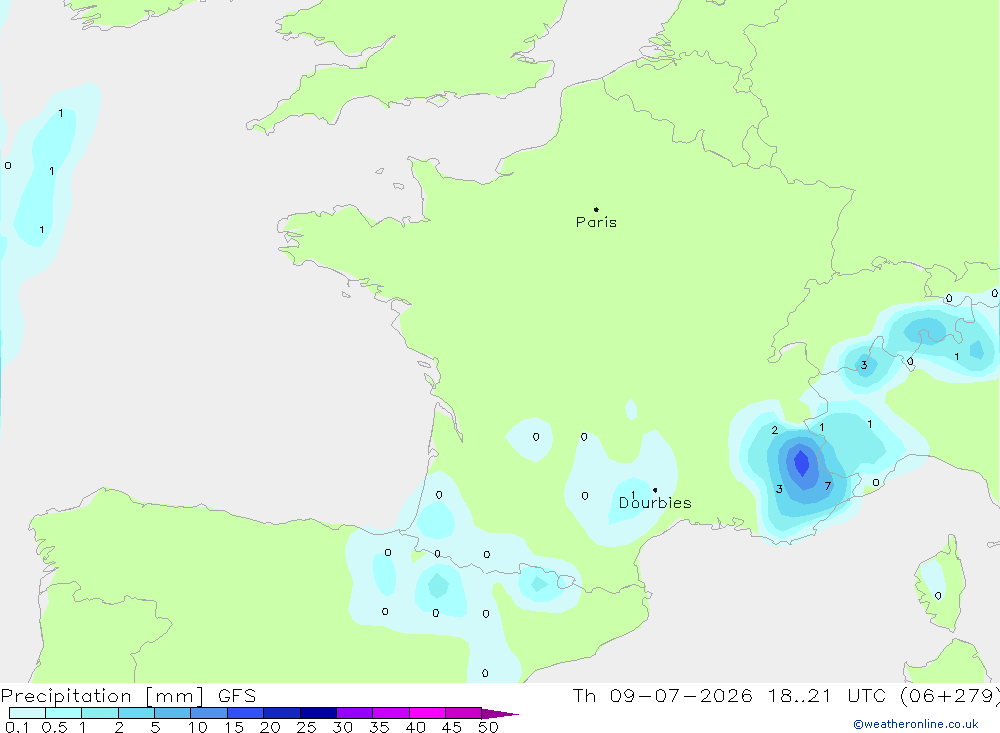Click the legend arrow tip above 50 mm
Screen dimensions: 1000x733
coord(500,714)
